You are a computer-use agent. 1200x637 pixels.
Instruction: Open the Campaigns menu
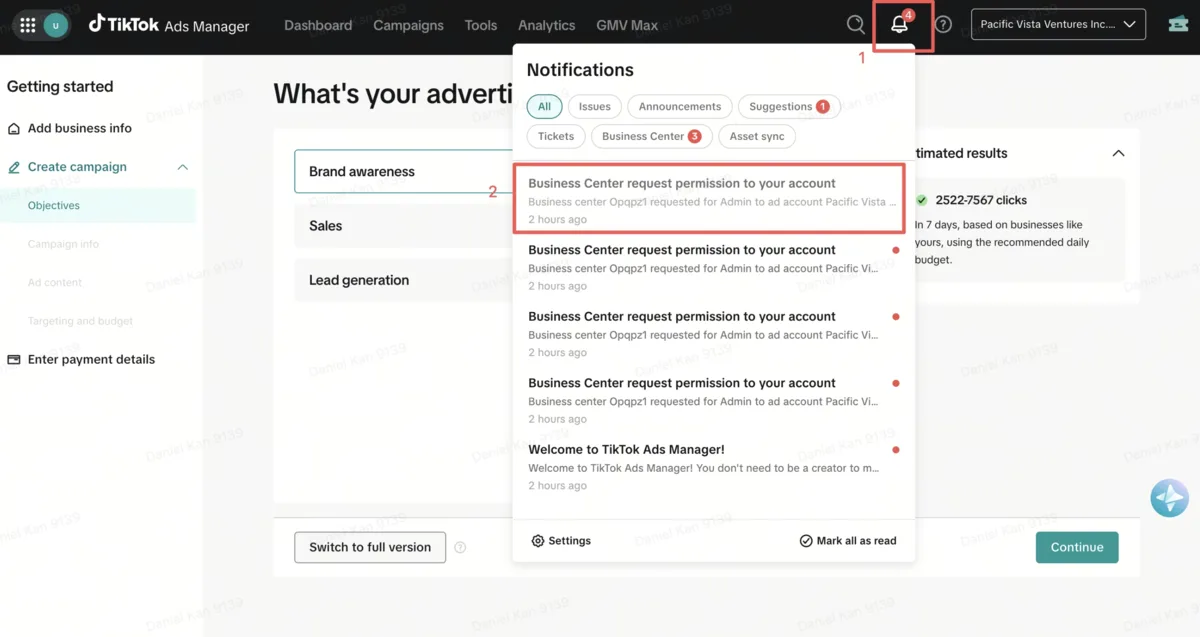(408, 25)
